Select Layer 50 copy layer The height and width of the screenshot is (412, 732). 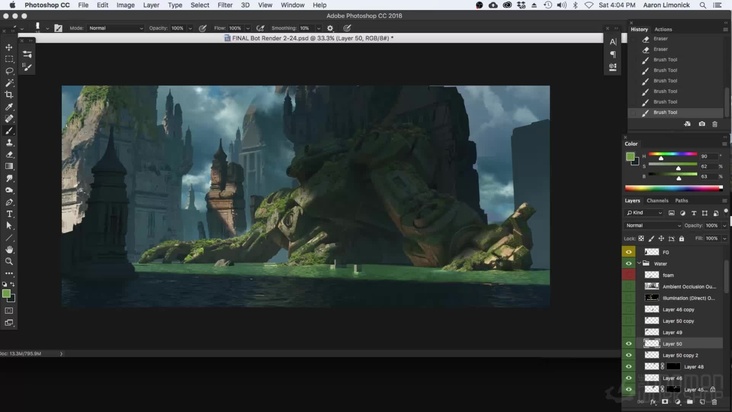[x=679, y=321]
